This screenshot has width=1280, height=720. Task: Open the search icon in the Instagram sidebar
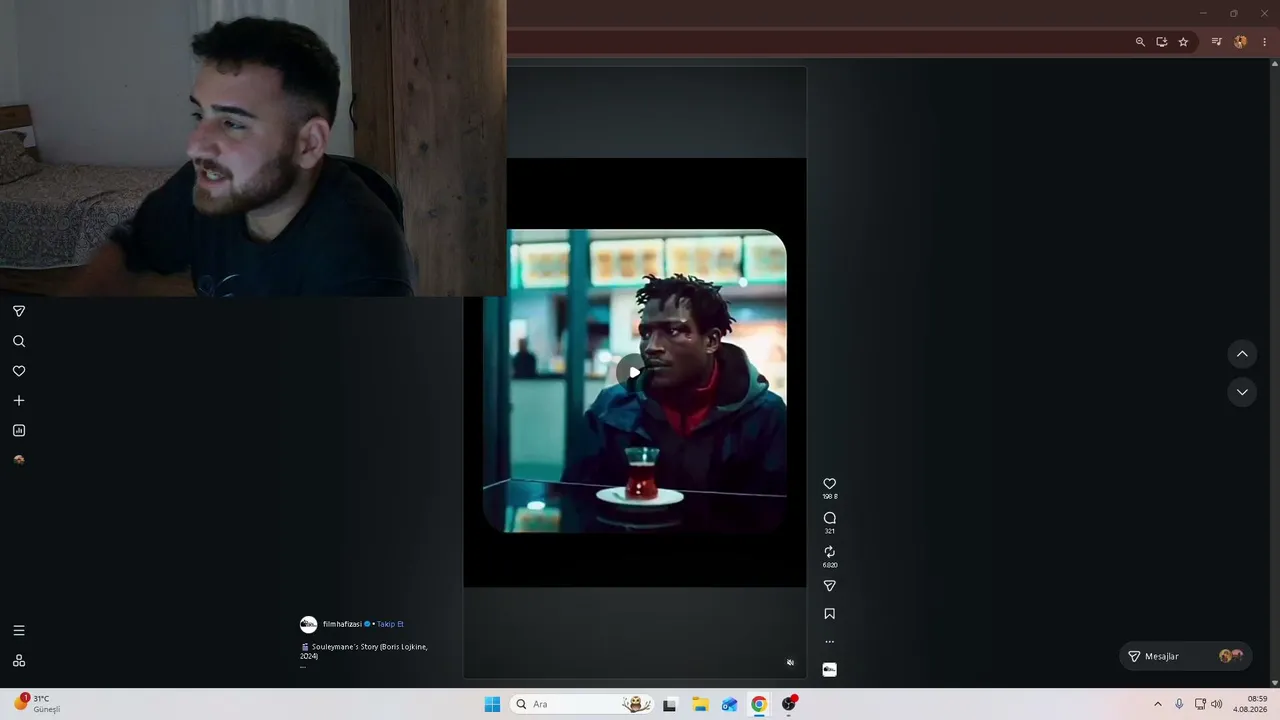19,341
